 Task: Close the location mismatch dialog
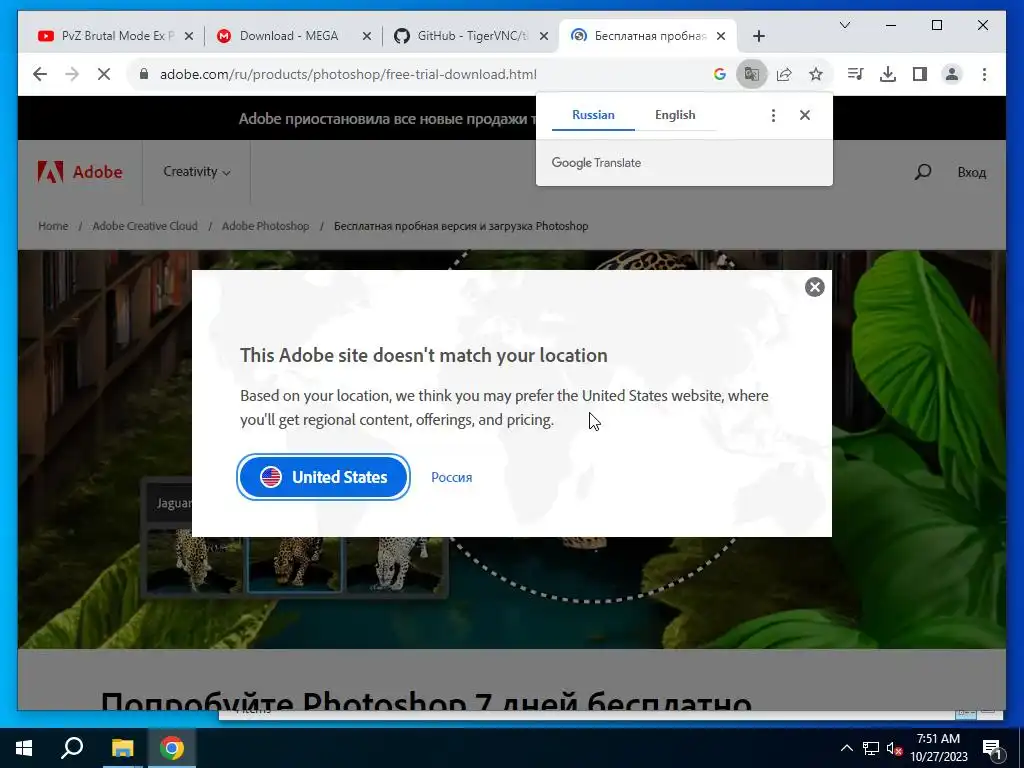(814, 287)
